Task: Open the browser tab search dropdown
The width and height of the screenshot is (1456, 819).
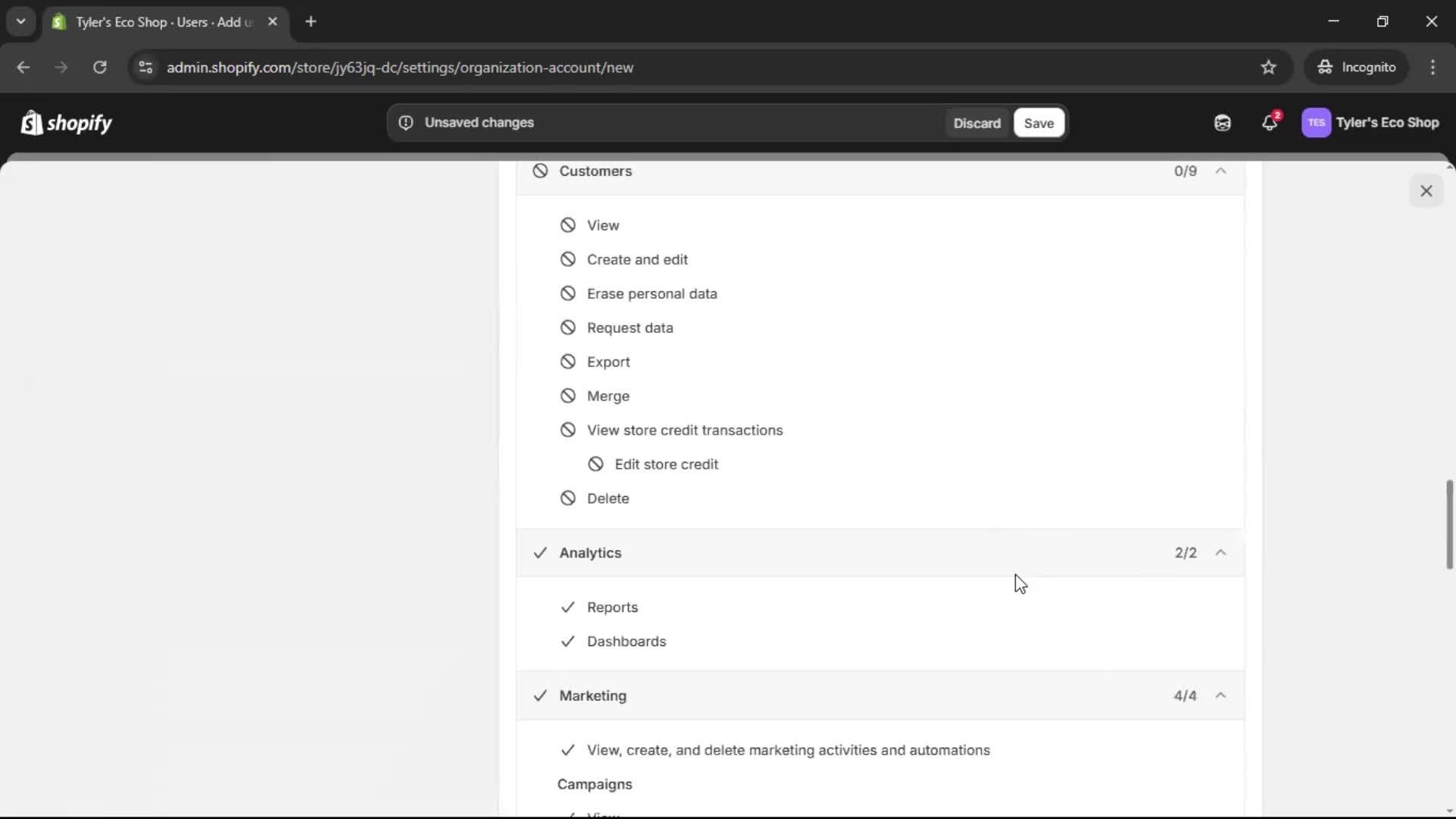Action: click(20, 21)
